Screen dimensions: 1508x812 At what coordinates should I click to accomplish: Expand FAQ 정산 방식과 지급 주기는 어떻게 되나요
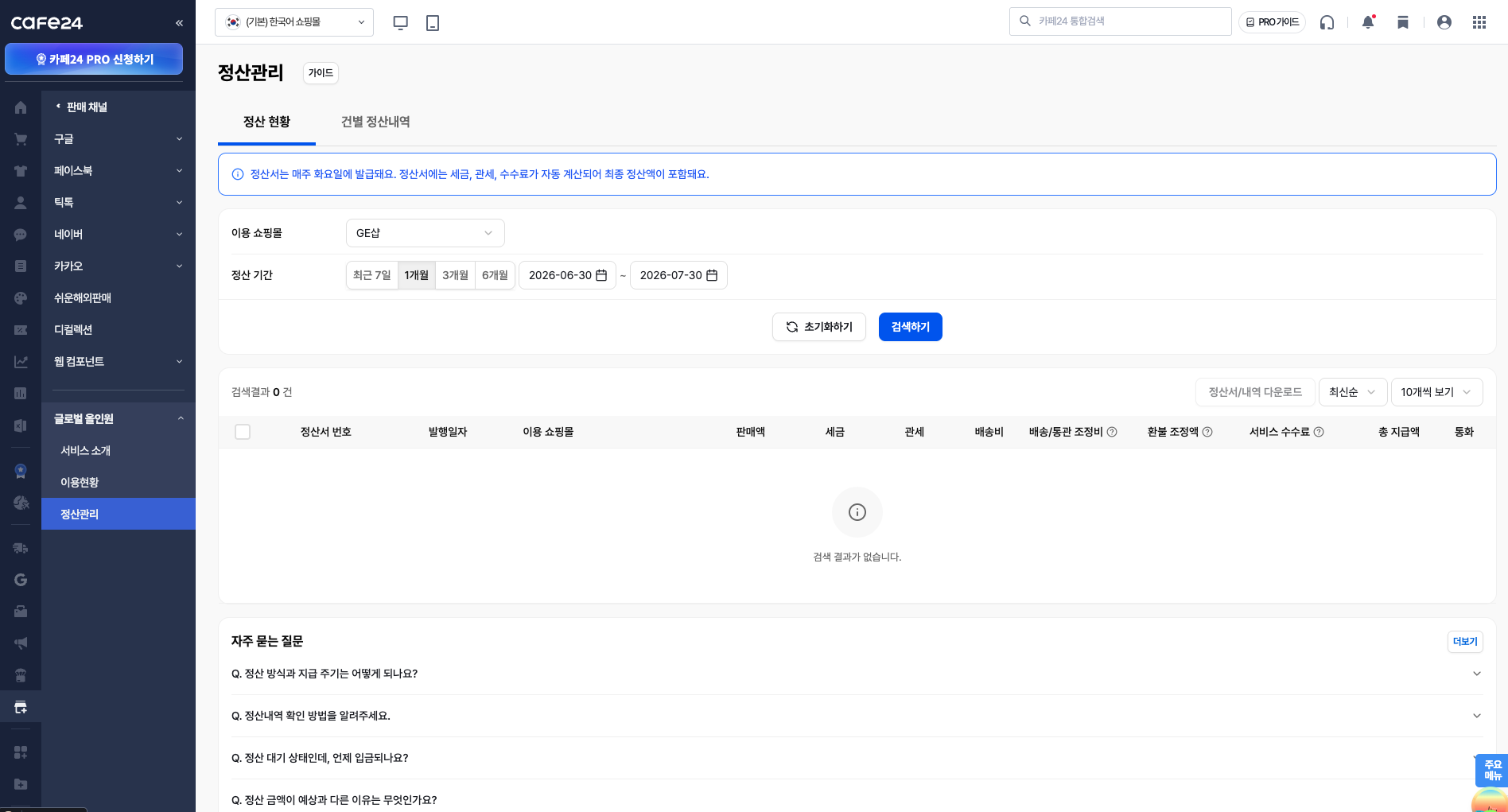pyautogui.click(x=857, y=674)
